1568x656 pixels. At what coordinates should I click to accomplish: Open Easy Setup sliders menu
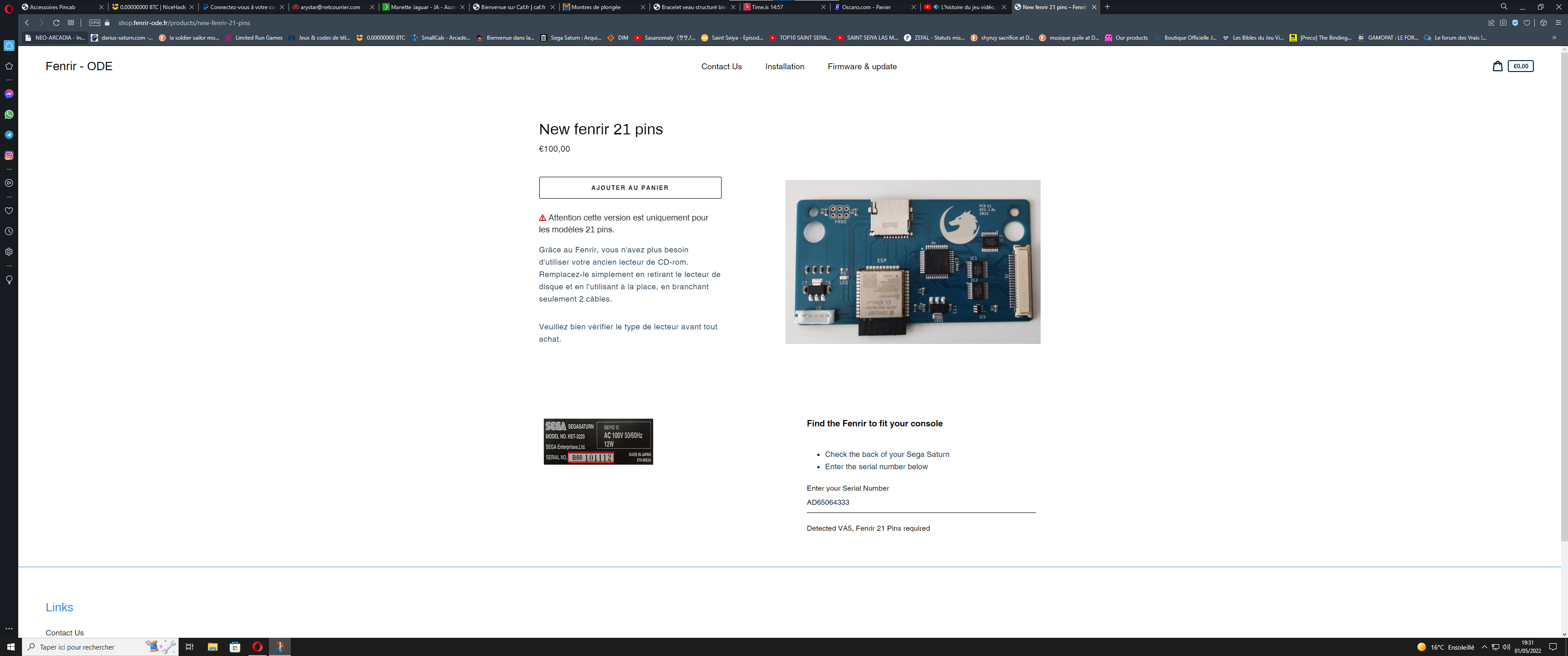pyautogui.click(x=1558, y=23)
